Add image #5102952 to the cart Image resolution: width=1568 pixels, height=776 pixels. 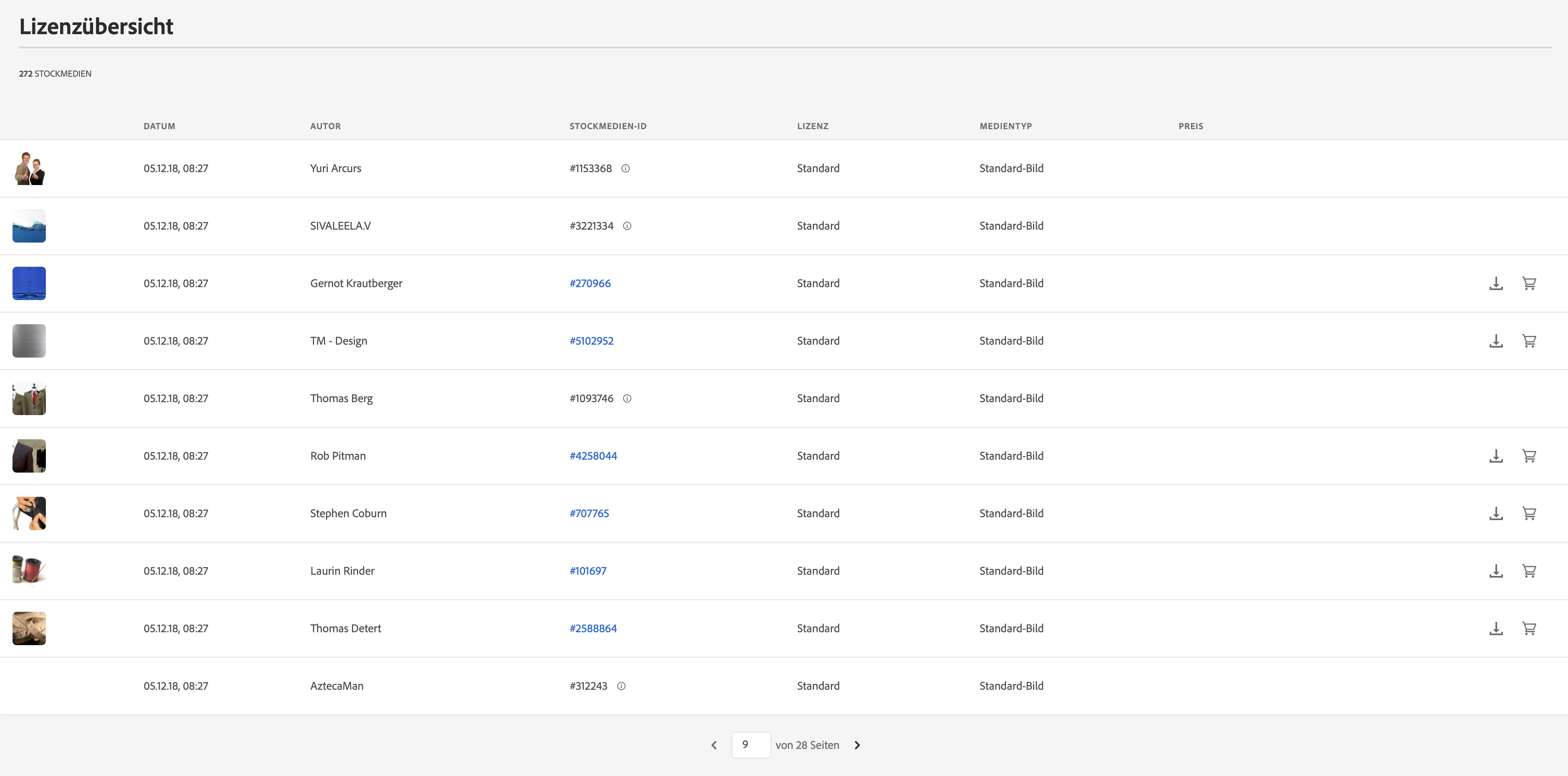coord(1529,341)
